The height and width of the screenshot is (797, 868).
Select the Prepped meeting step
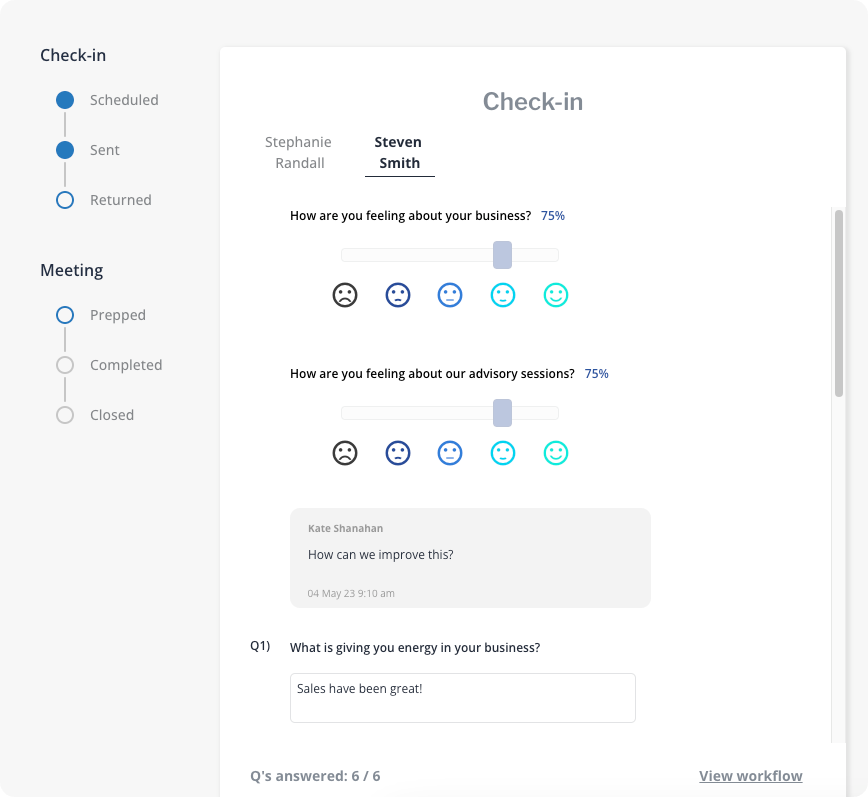coord(65,315)
